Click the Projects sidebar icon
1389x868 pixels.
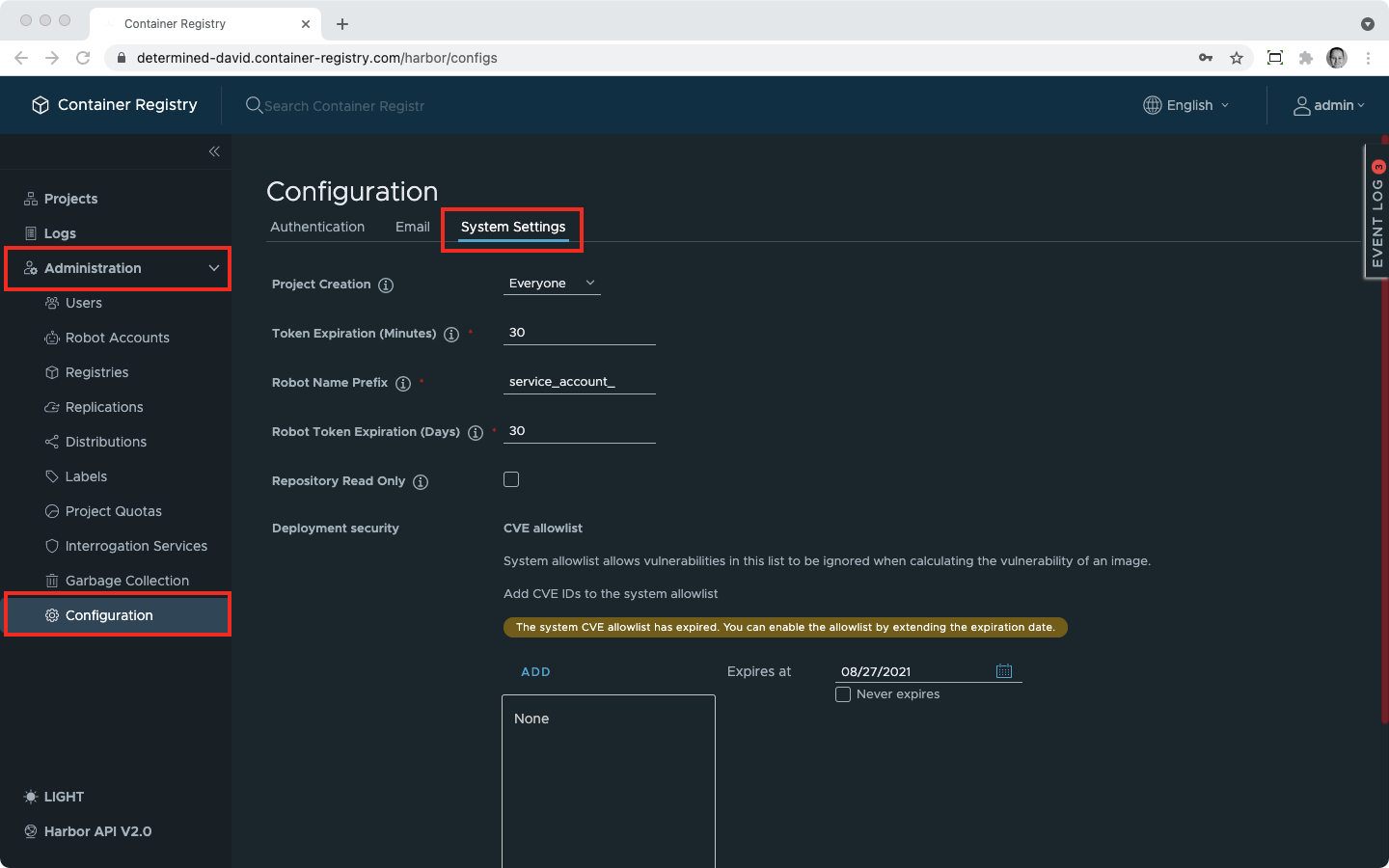[31, 199]
